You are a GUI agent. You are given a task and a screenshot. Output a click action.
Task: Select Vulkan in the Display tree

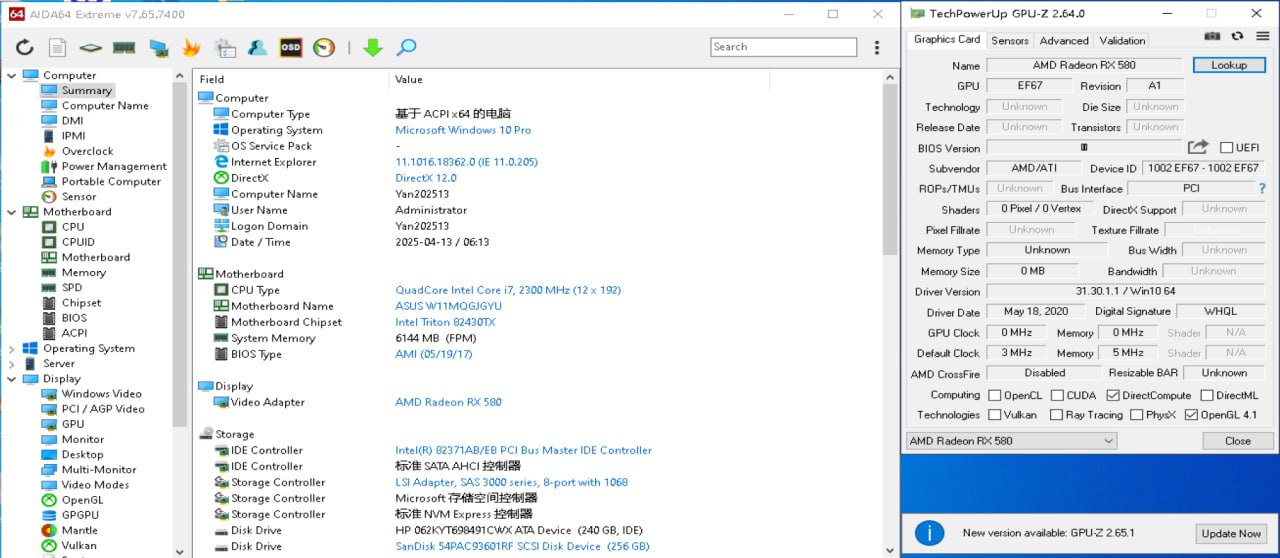pos(78,545)
